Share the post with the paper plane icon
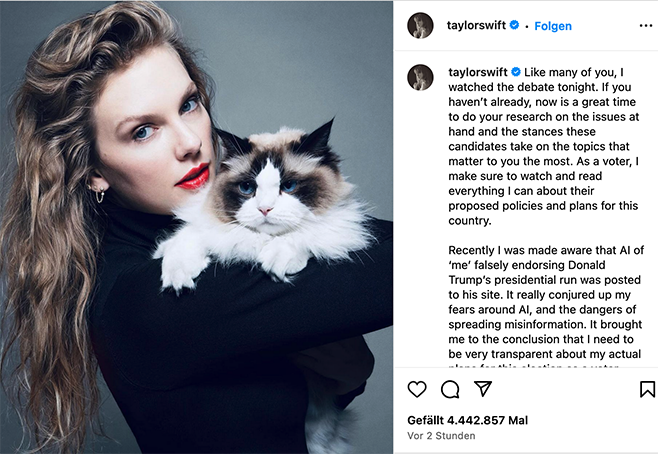The height and width of the screenshot is (454, 658). point(483,389)
